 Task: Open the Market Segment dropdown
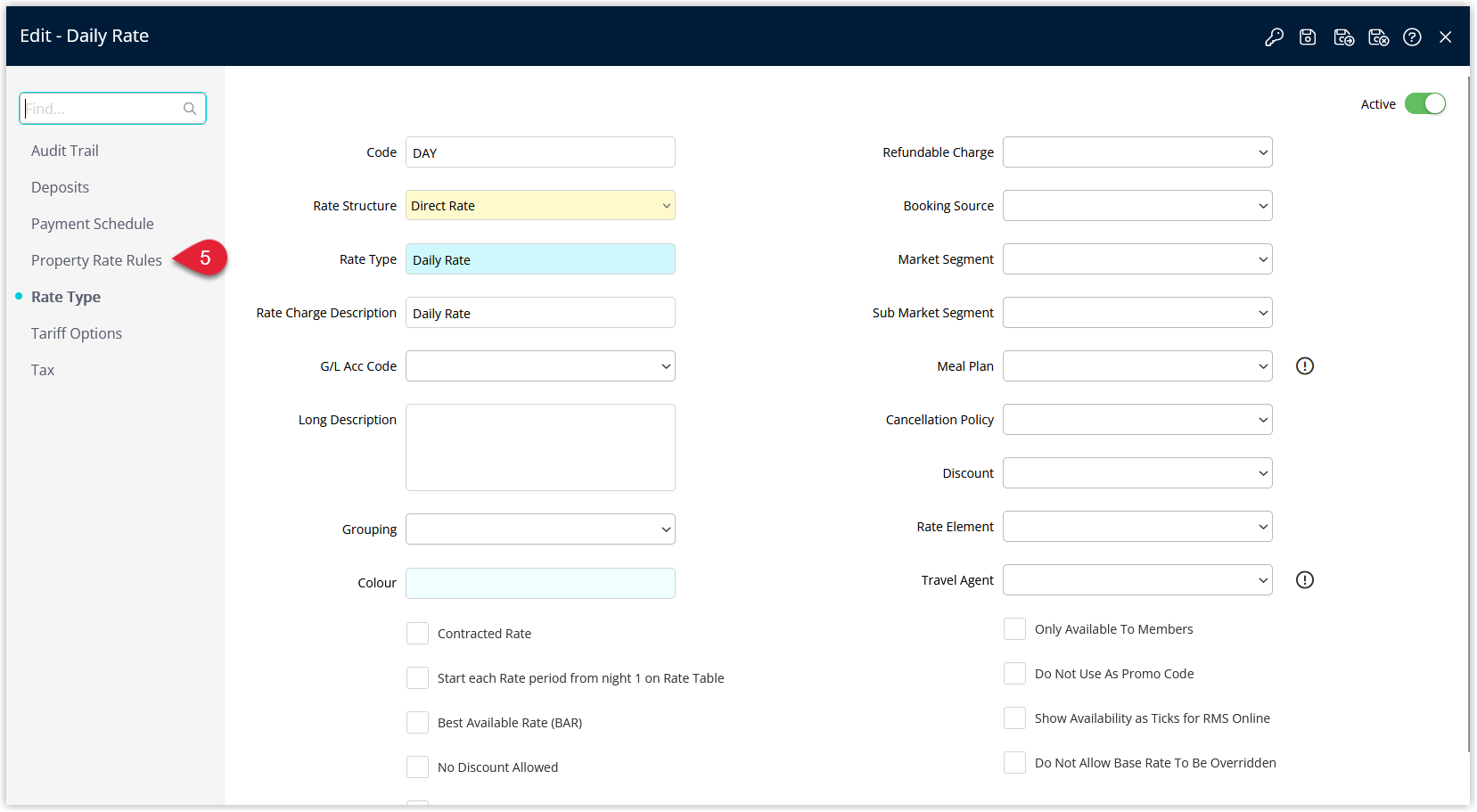pyautogui.click(x=1137, y=259)
